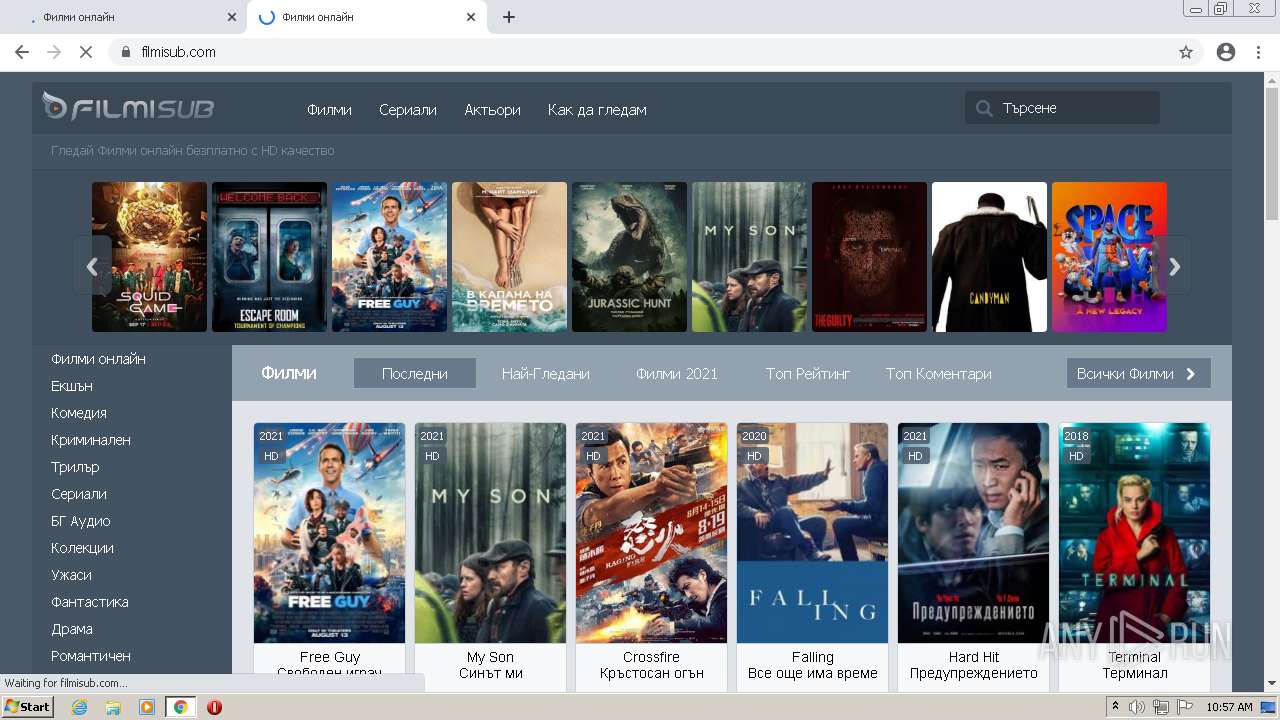Select the Топ Рейтинг tab

coord(808,373)
